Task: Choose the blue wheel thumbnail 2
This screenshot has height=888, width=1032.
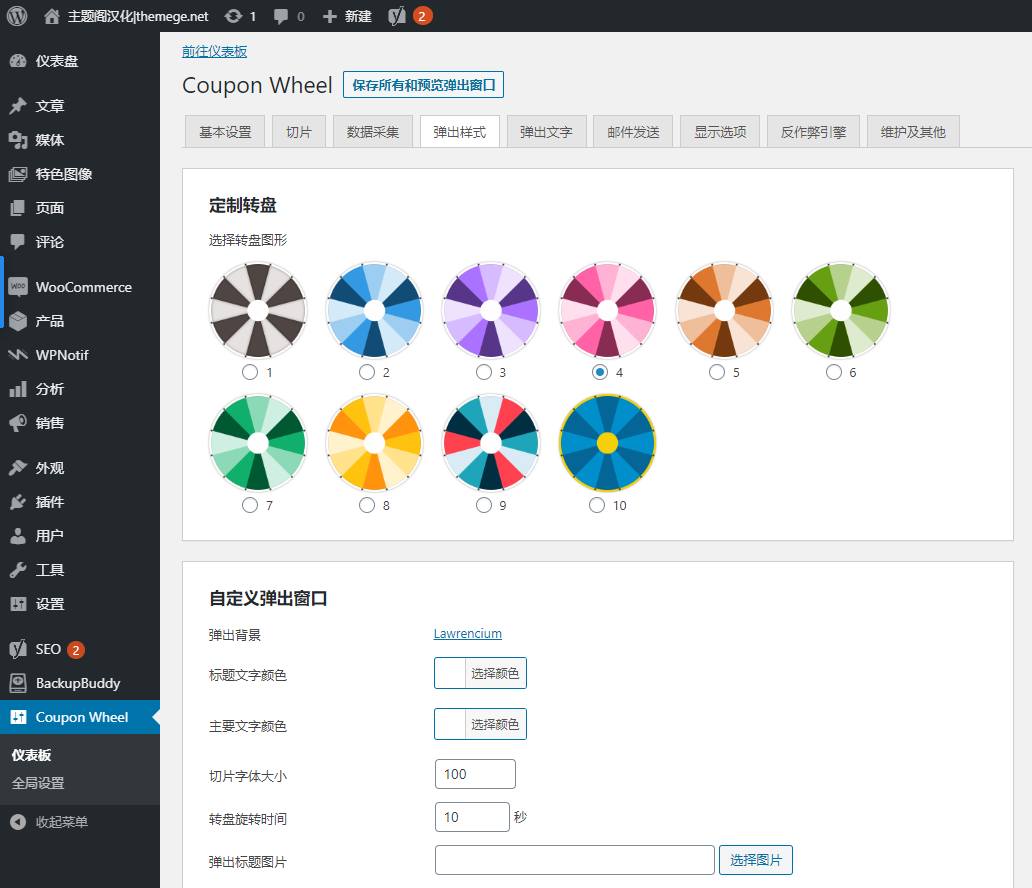Action: click(x=374, y=310)
